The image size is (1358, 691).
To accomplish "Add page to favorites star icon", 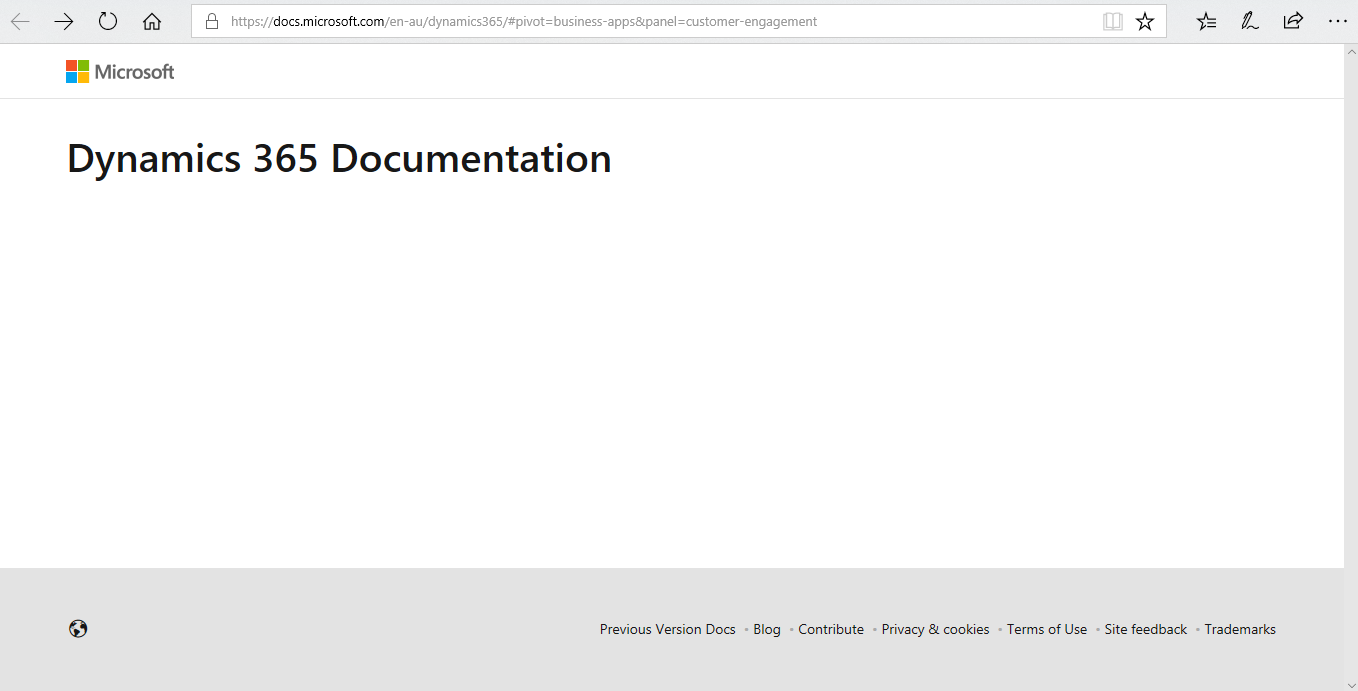I will (x=1145, y=21).
